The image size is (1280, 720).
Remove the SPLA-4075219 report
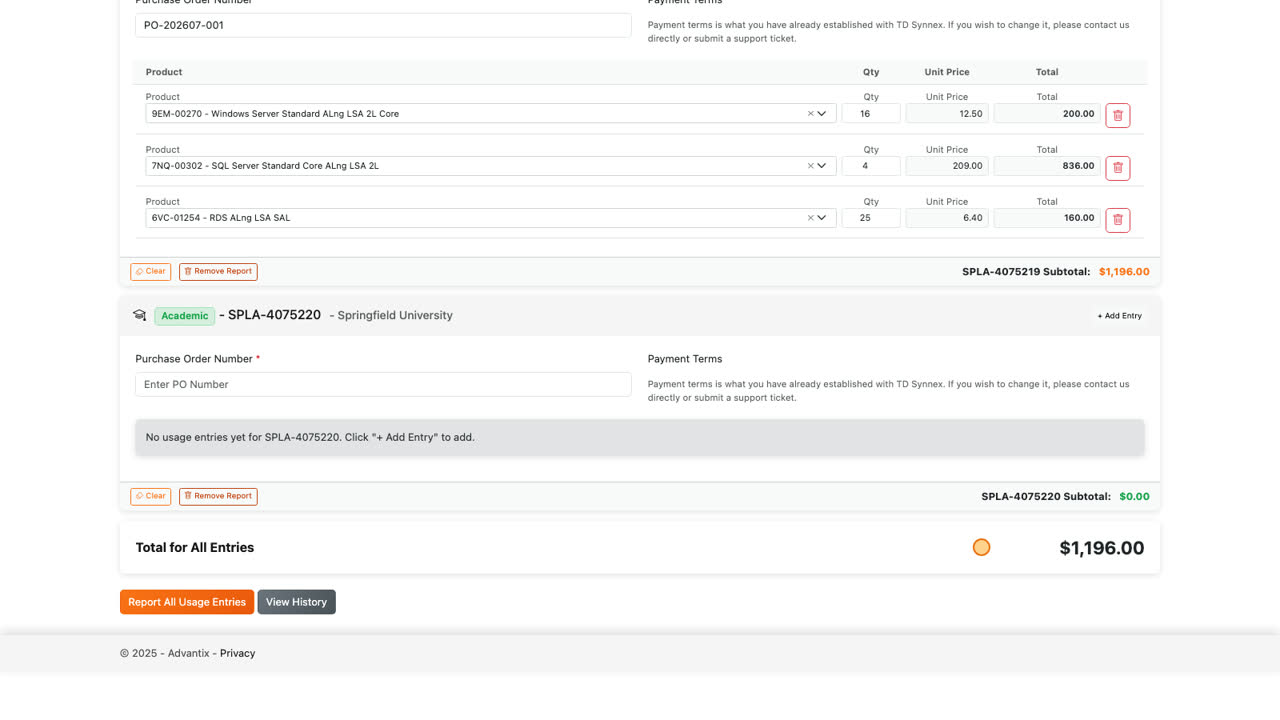[218, 271]
